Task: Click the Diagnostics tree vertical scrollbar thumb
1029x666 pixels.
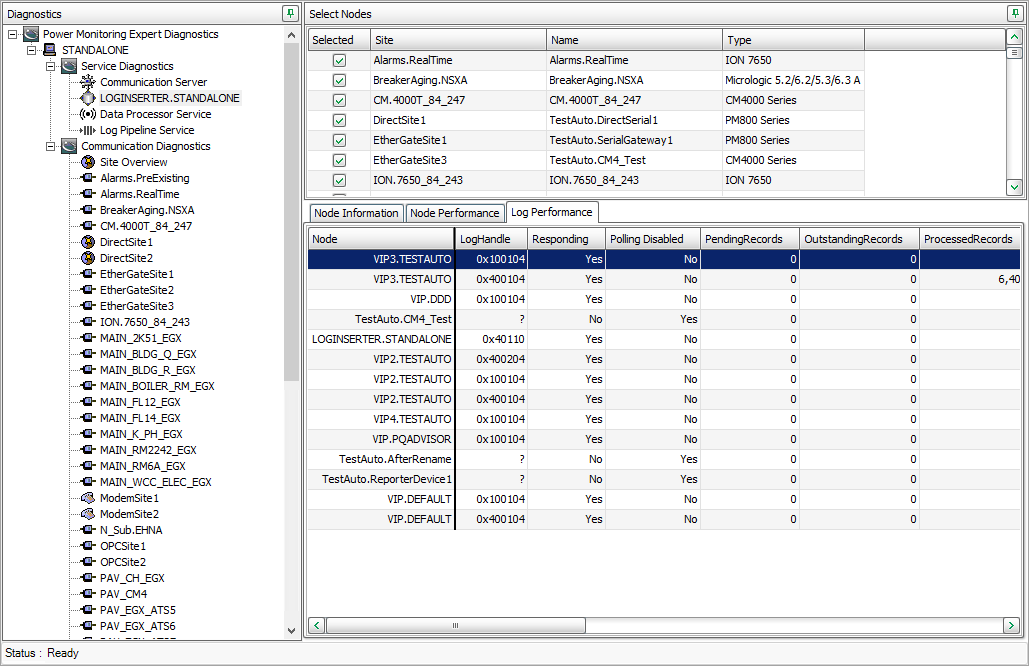Action: point(291,212)
